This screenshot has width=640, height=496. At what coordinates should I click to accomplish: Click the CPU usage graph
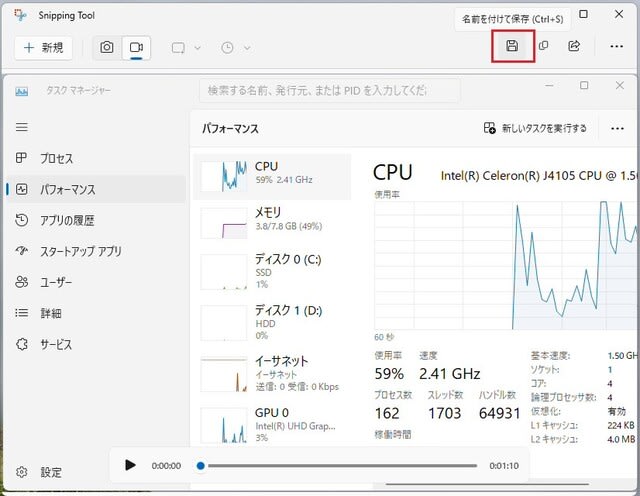506,265
